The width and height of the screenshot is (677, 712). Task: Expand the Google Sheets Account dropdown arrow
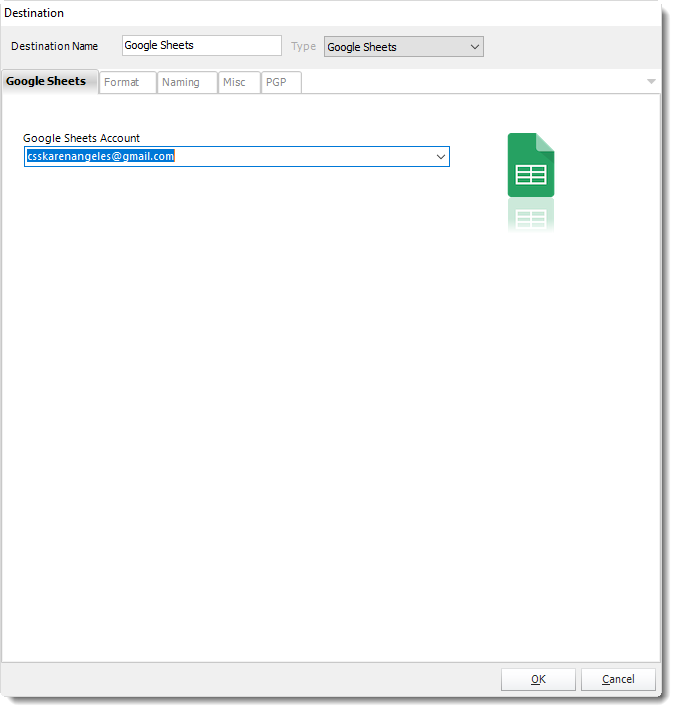(x=440, y=157)
